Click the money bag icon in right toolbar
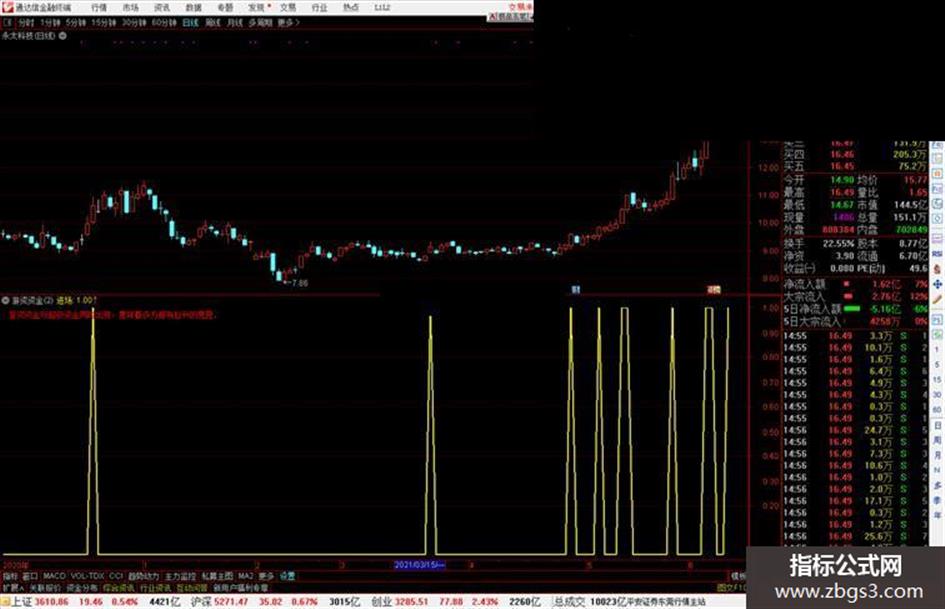Image resolution: width=945 pixels, height=609 pixels. [937, 268]
